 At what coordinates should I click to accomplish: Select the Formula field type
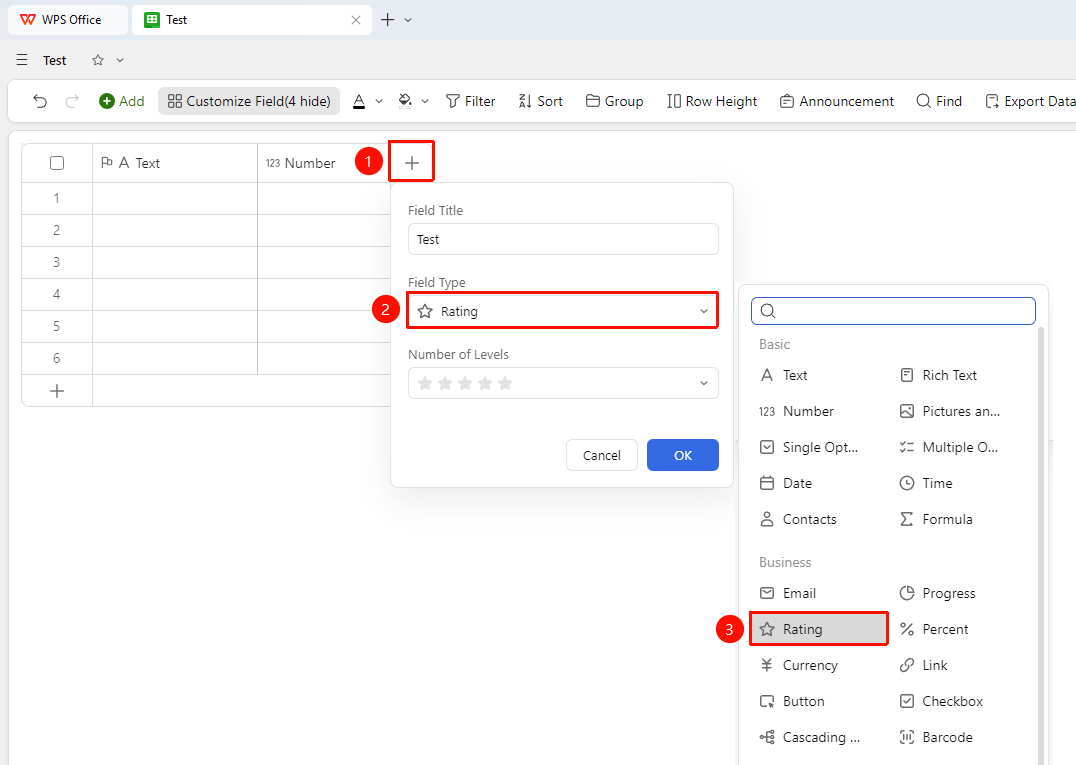click(935, 519)
